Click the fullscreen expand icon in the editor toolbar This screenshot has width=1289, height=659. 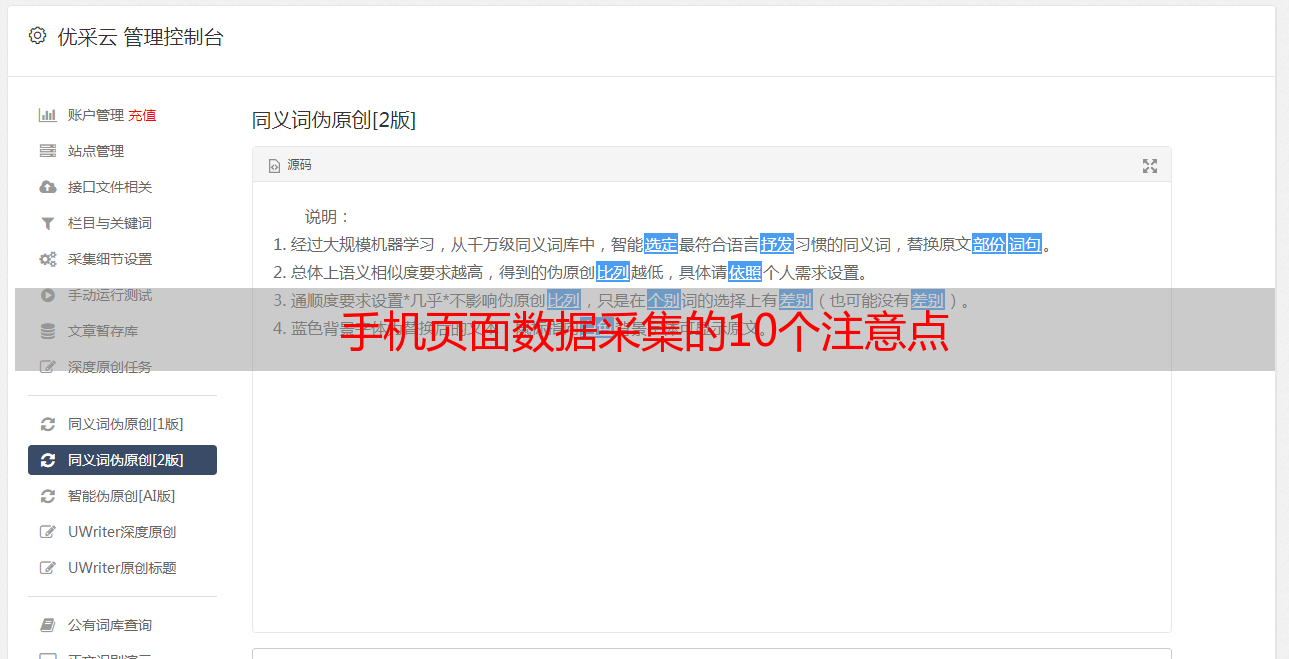pyautogui.click(x=1150, y=166)
